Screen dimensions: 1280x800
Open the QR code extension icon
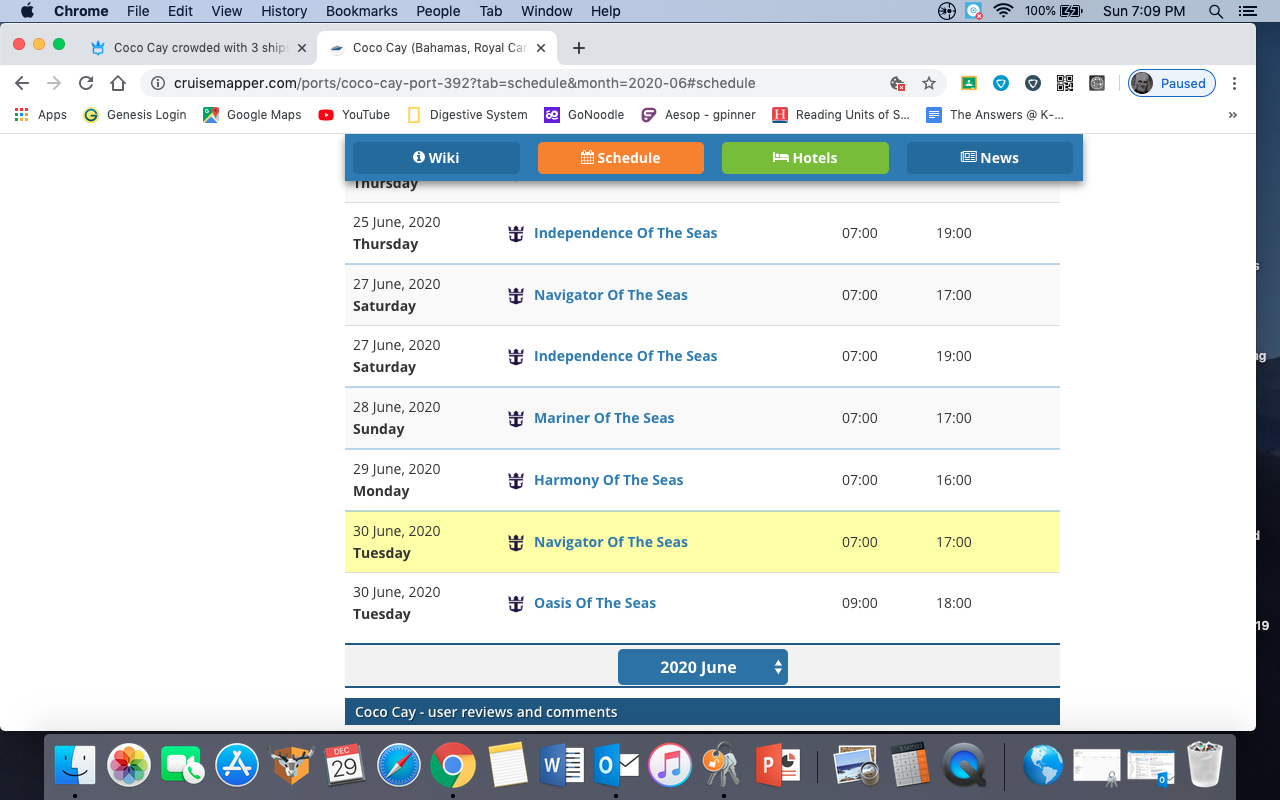[x=1064, y=83]
